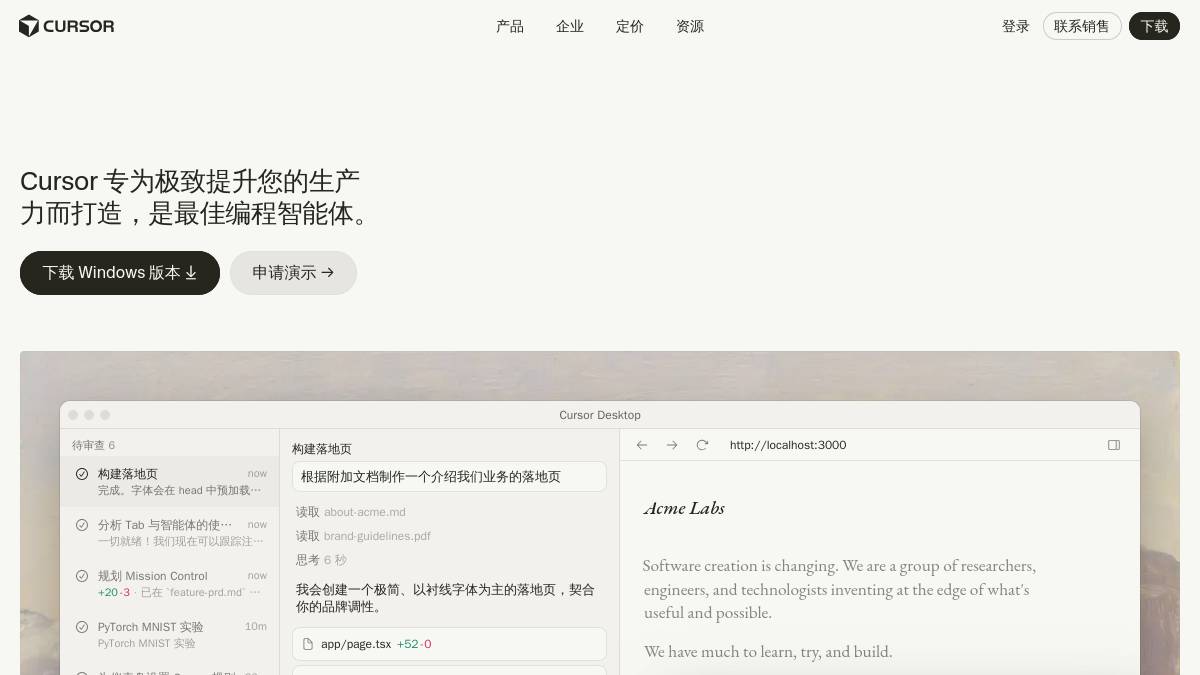Click the prompt box 根据附加文档制作

click(x=449, y=477)
